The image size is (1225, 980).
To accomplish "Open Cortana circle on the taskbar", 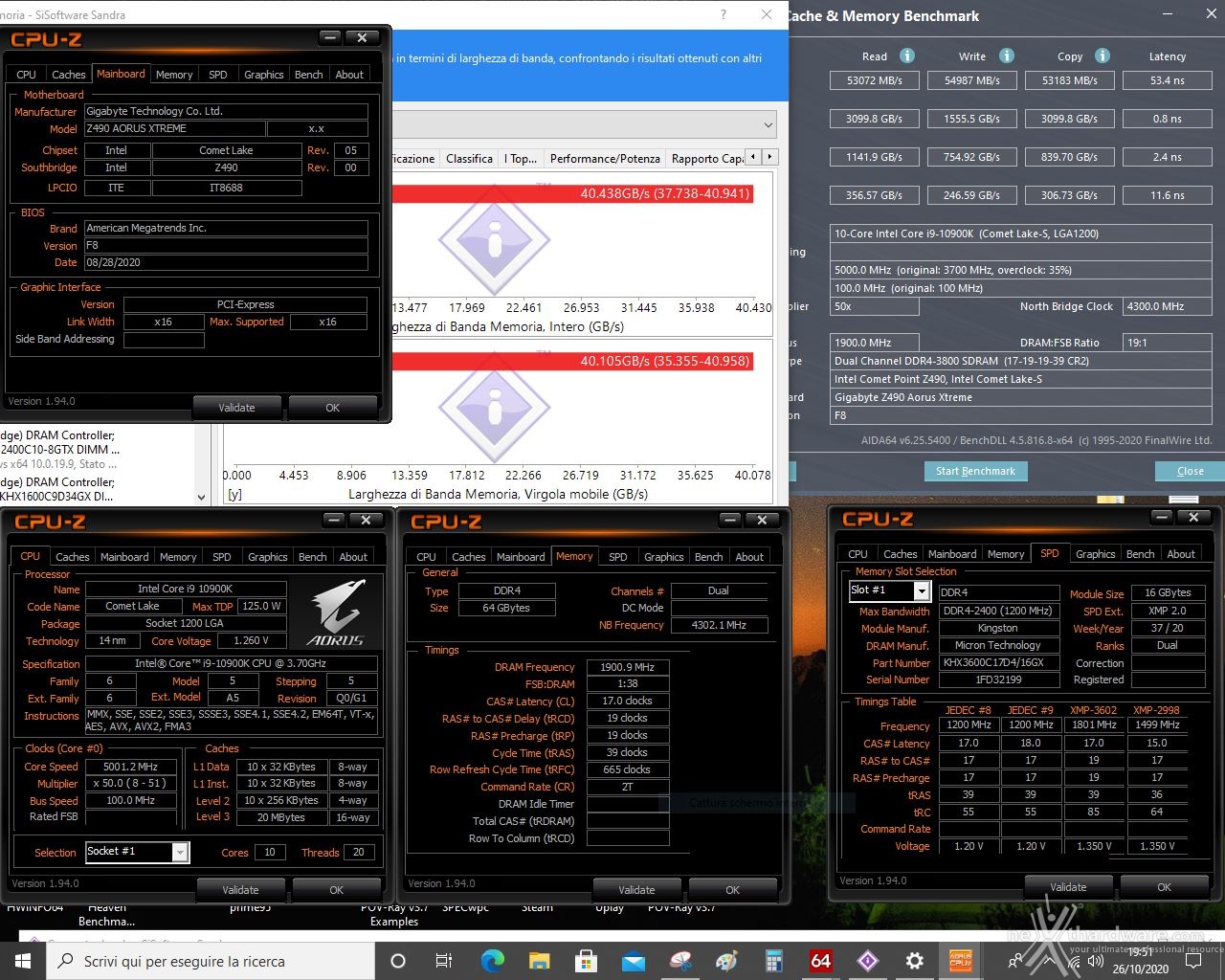I will coord(398,961).
